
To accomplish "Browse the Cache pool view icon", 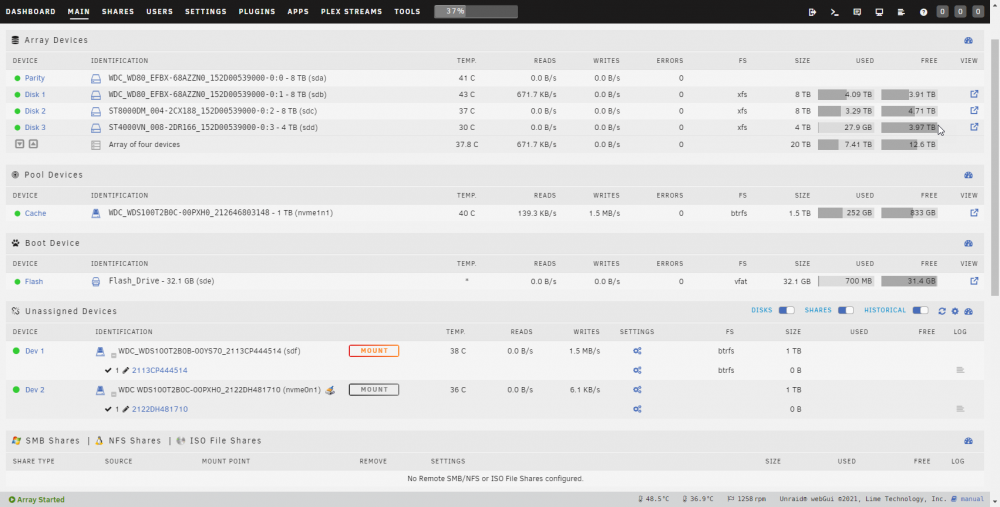I will pos(974,212).
